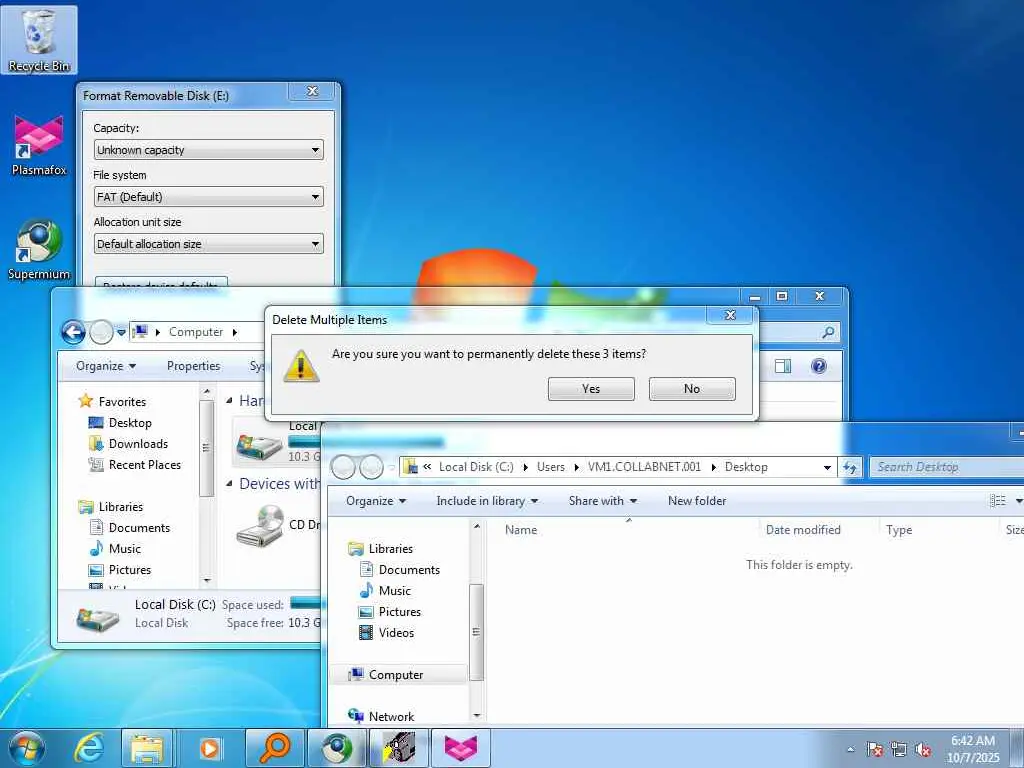The width and height of the screenshot is (1024, 768).
Task: Open Windows Explorer taskbar icon
Action: [x=147, y=748]
